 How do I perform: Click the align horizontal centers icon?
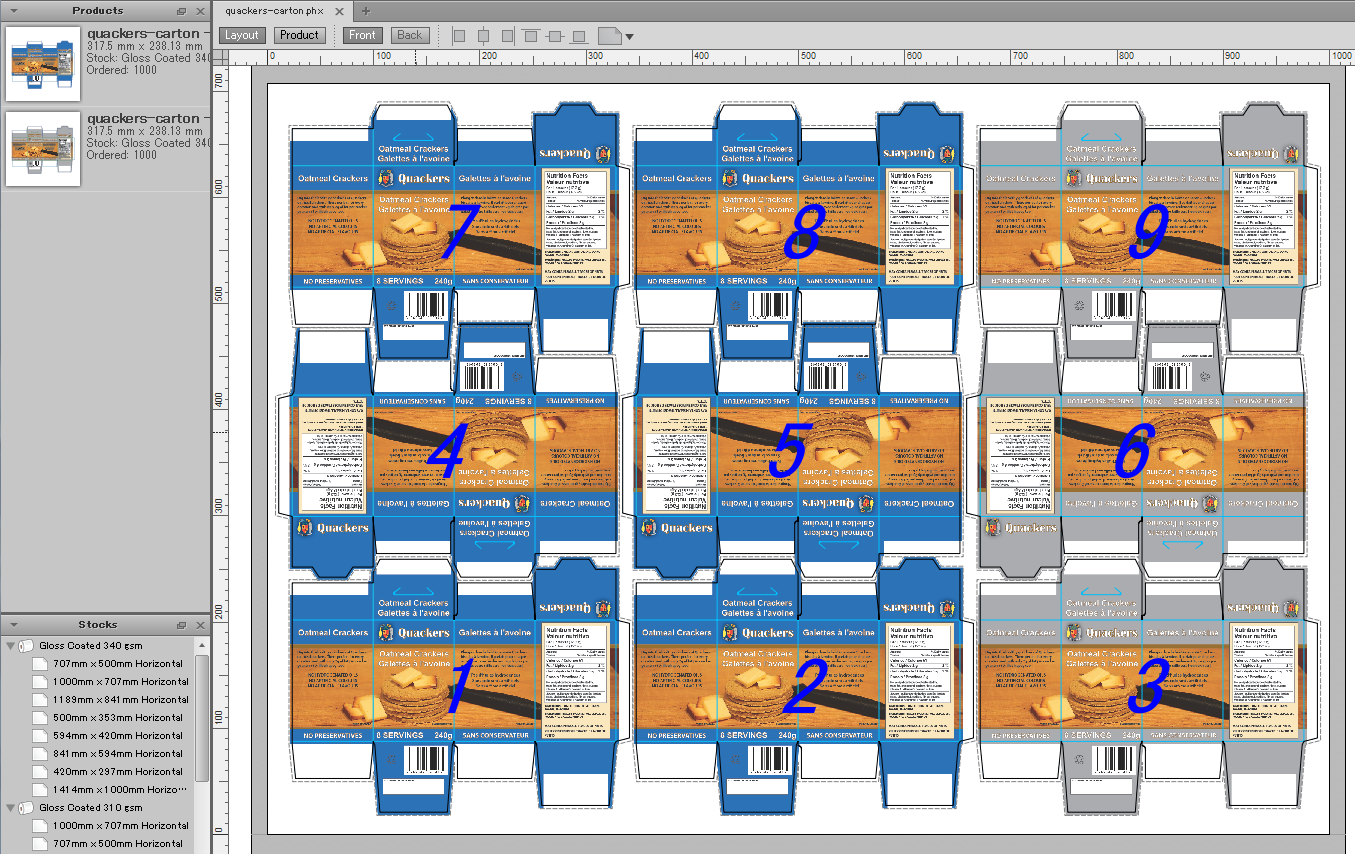click(483, 36)
